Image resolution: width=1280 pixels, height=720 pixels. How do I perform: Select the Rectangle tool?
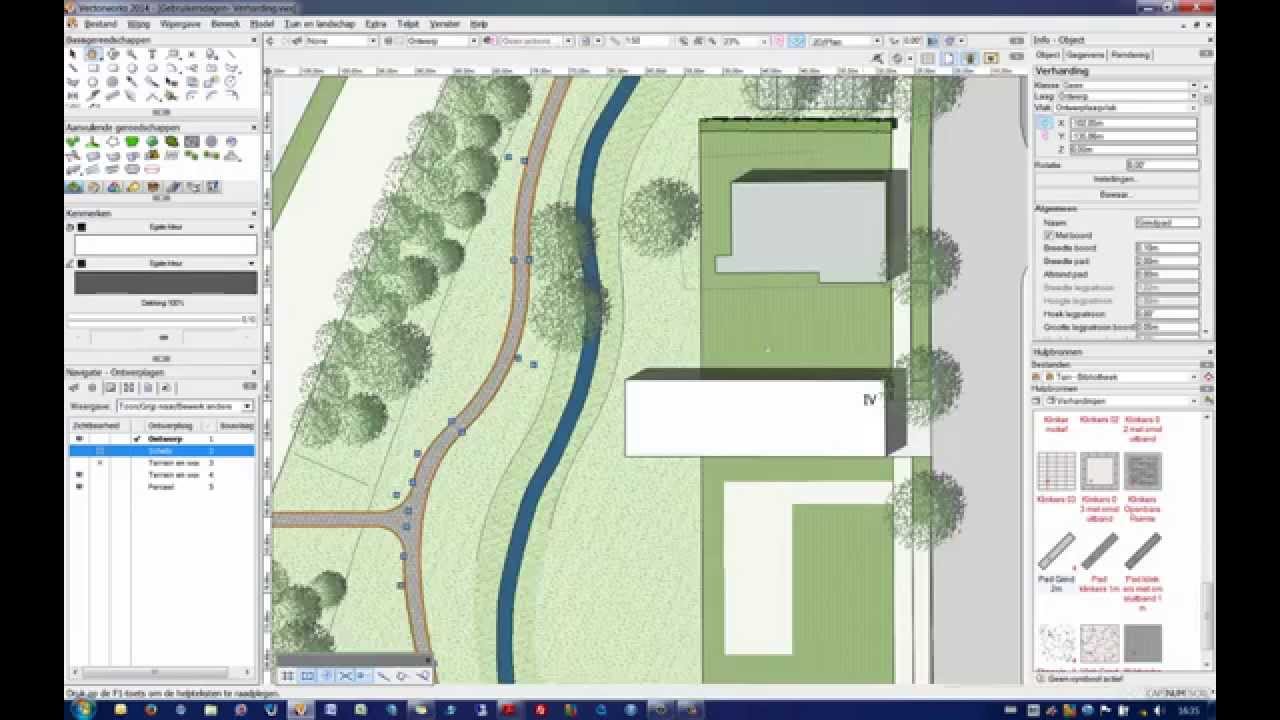pos(92,68)
